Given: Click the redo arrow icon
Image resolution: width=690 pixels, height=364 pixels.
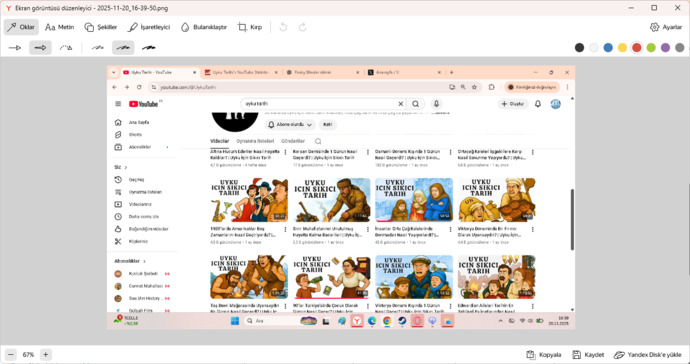Looking at the screenshot, I should 303,27.
